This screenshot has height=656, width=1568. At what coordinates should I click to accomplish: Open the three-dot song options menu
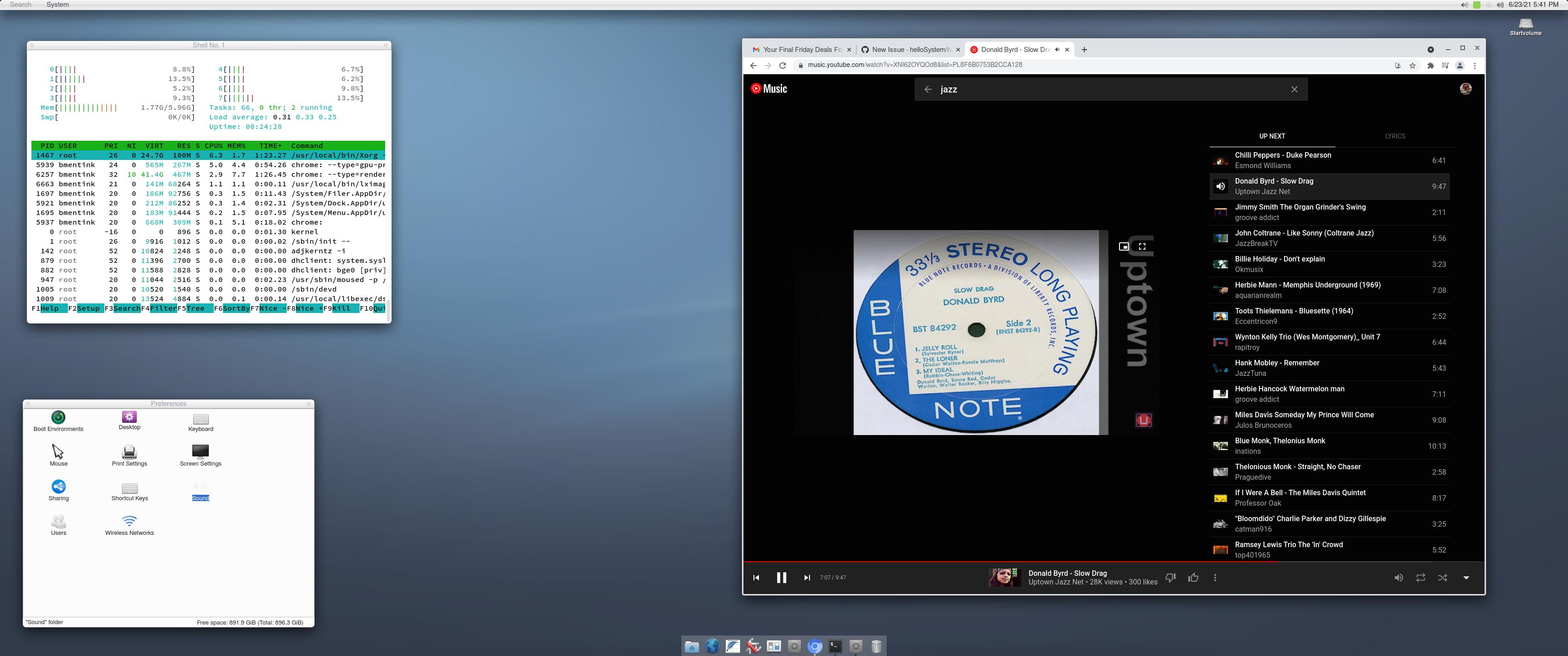coord(1215,578)
